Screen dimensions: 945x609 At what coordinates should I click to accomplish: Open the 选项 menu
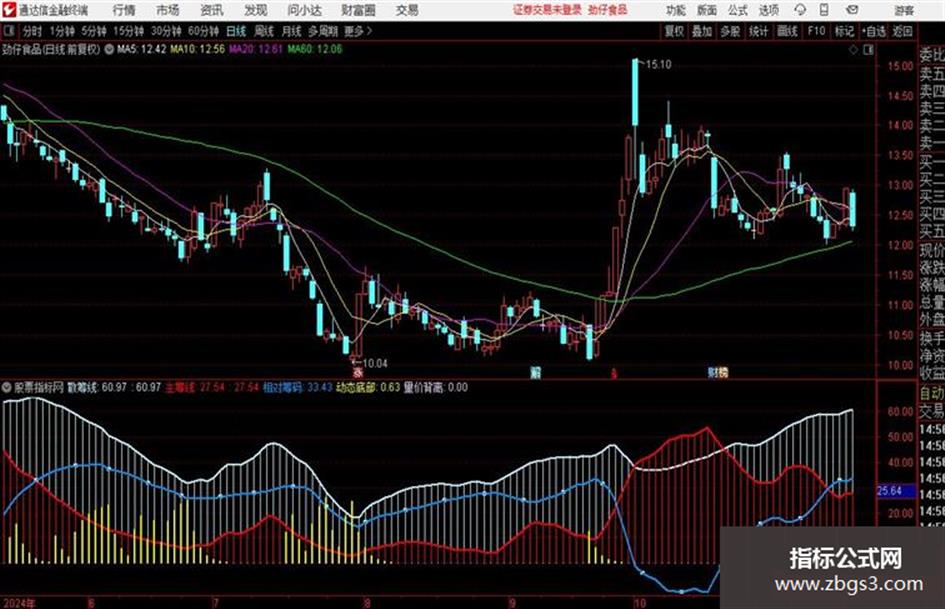point(768,10)
